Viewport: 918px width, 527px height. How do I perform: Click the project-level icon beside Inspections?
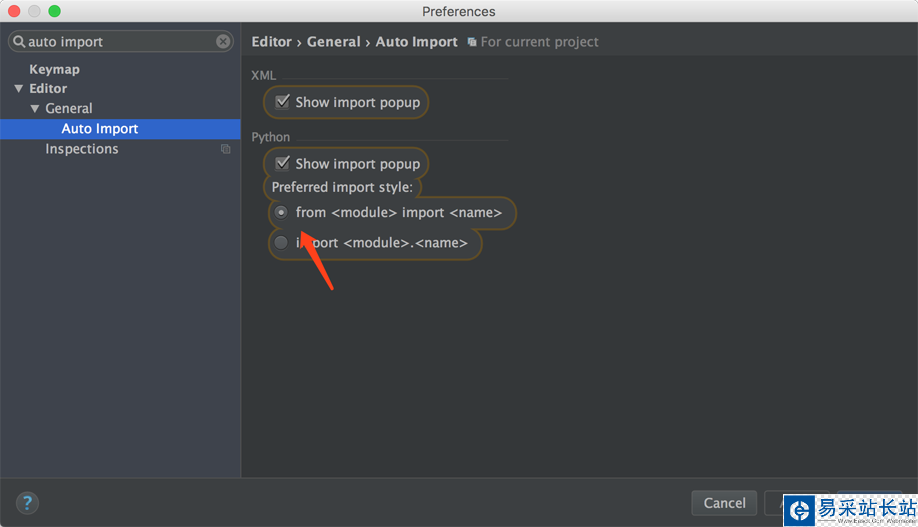pyautogui.click(x=226, y=149)
